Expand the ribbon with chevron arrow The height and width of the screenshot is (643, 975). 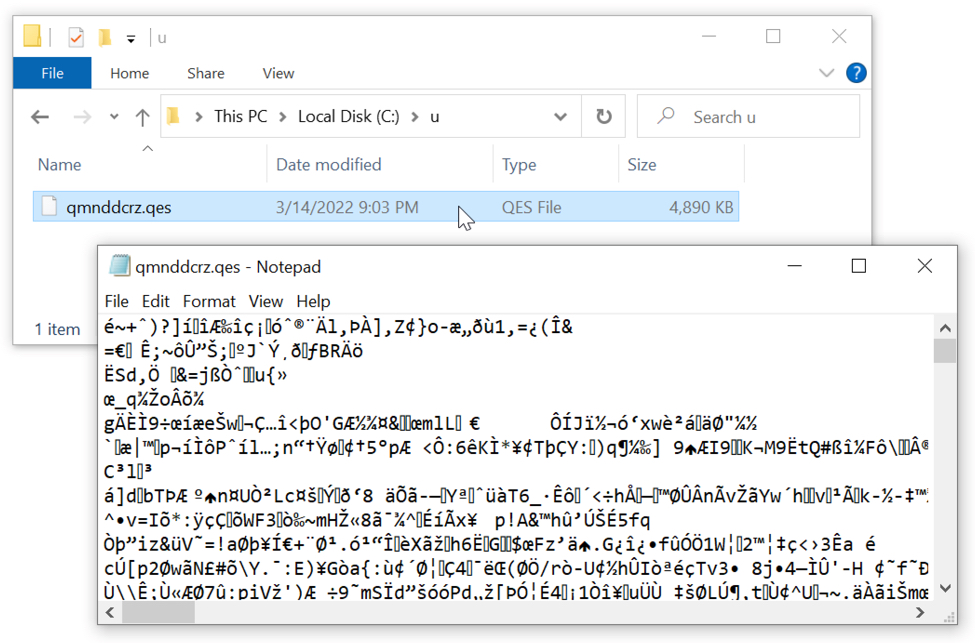pyautogui.click(x=826, y=73)
